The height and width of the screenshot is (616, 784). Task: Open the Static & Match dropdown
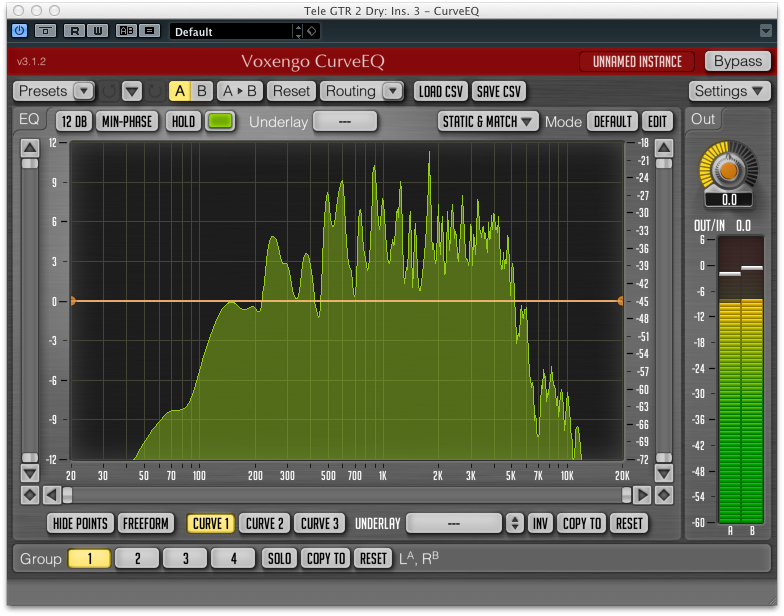[489, 122]
